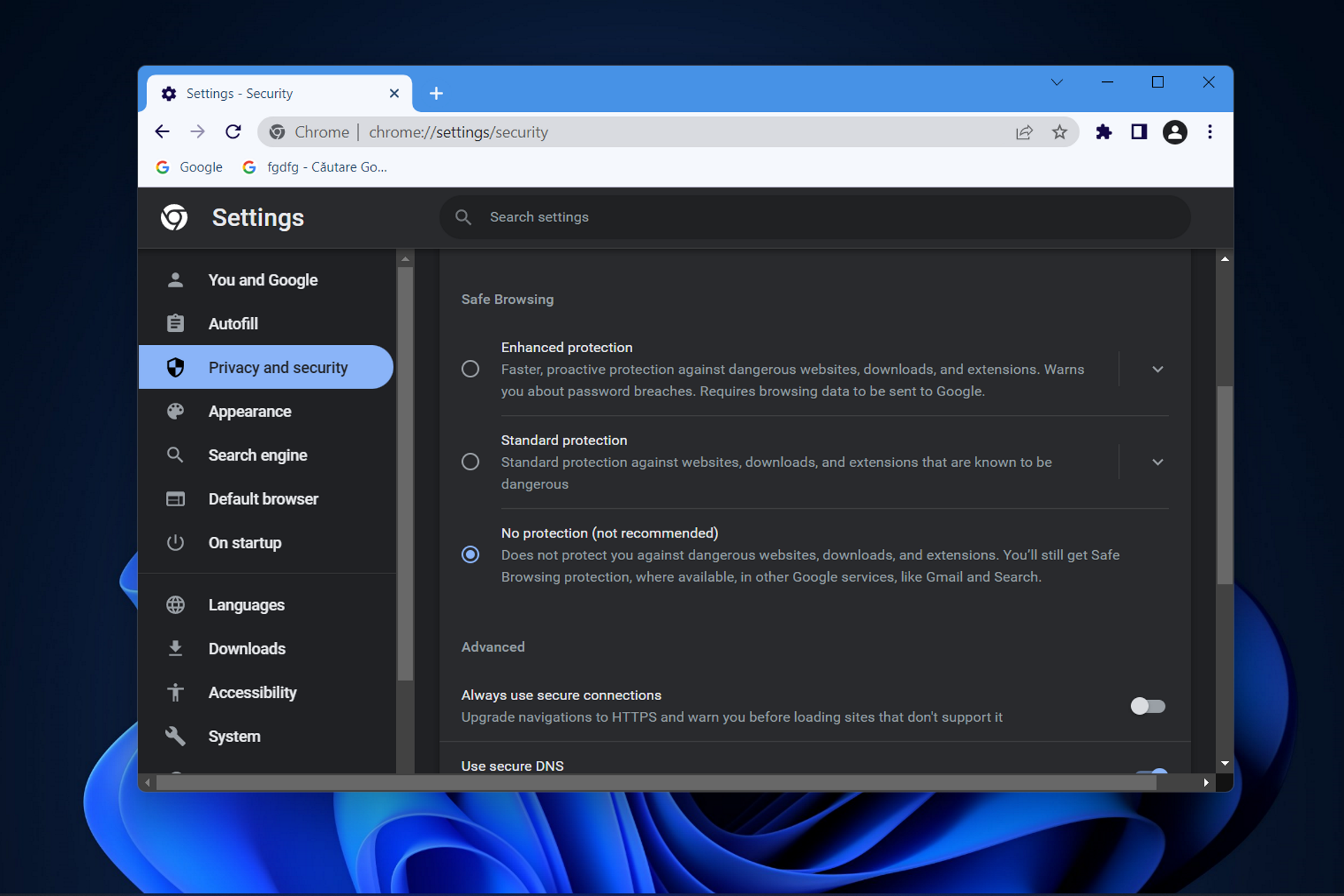Viewport: 1344px width, 896px height.
Task: Click the Extensions puzzle piece icon
Action: pos(1103,132)
